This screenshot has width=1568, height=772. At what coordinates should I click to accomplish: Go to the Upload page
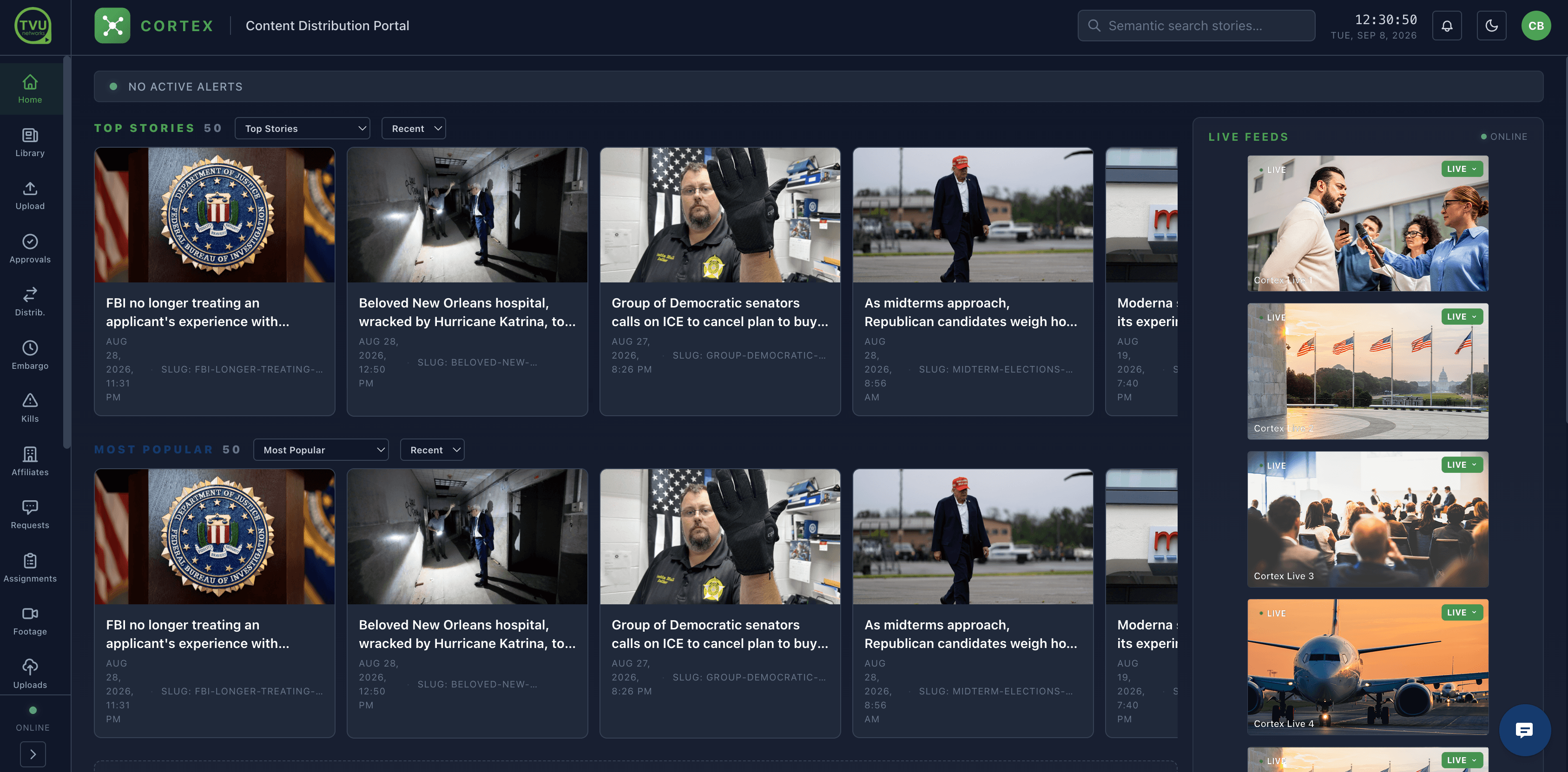tap(30, 195)
